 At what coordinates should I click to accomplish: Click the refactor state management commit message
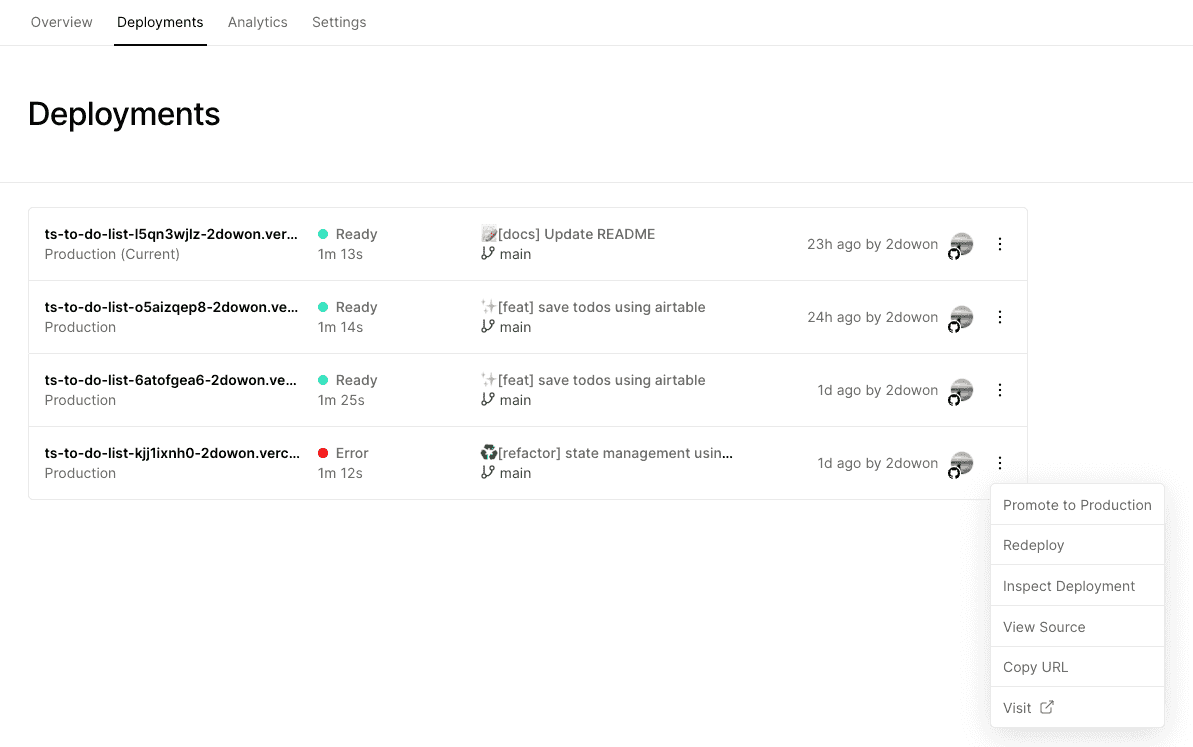tap(614, 453)
